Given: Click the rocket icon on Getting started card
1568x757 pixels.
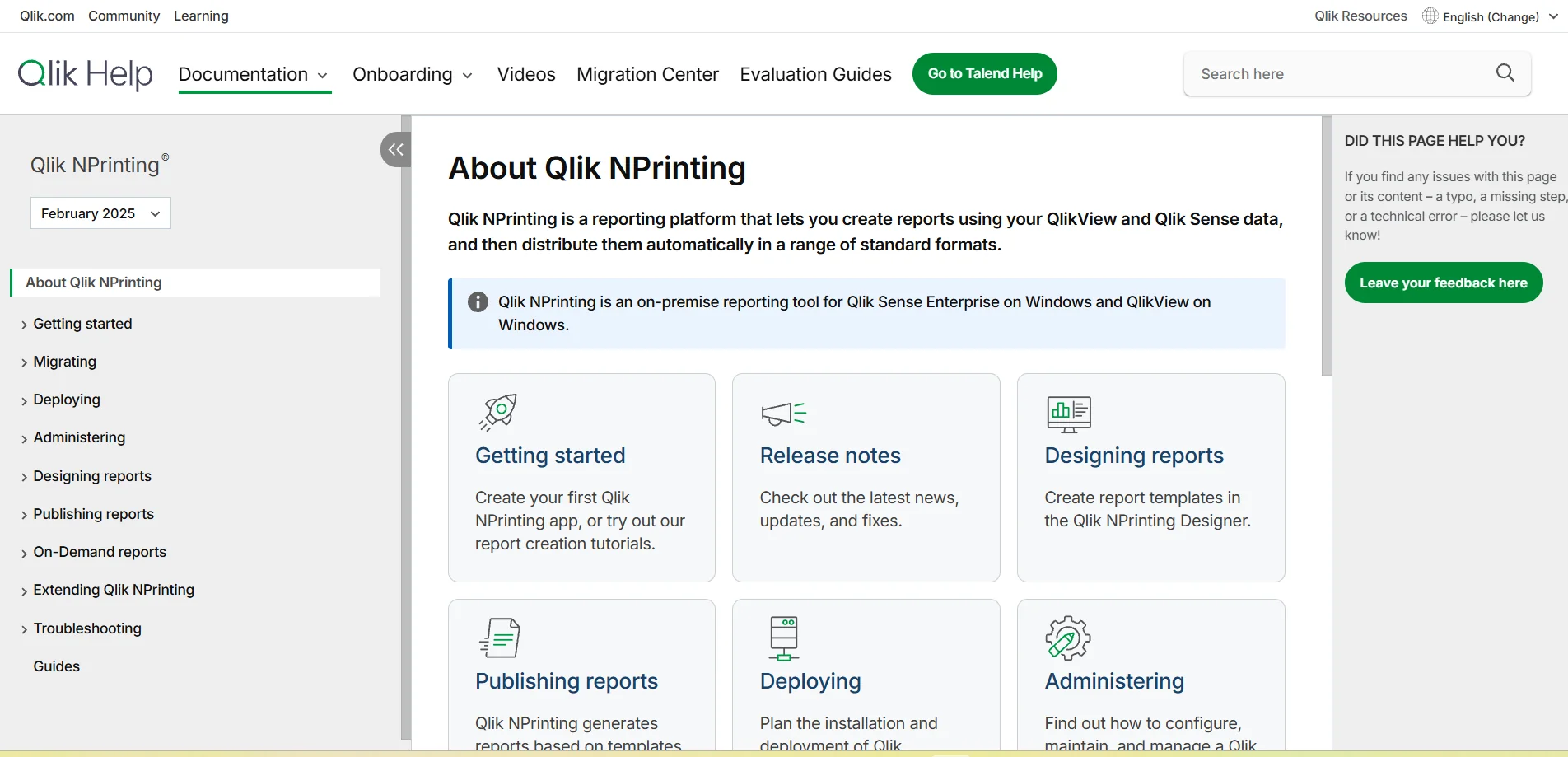Looking at the screenshot, I should point(497,412).
